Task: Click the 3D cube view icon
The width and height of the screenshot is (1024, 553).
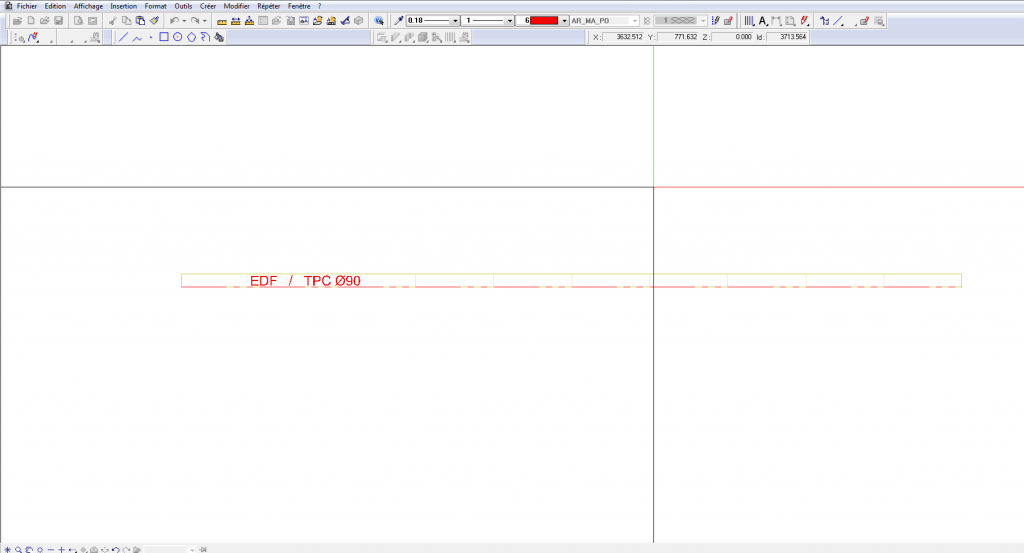Action: tap(359, 20)
